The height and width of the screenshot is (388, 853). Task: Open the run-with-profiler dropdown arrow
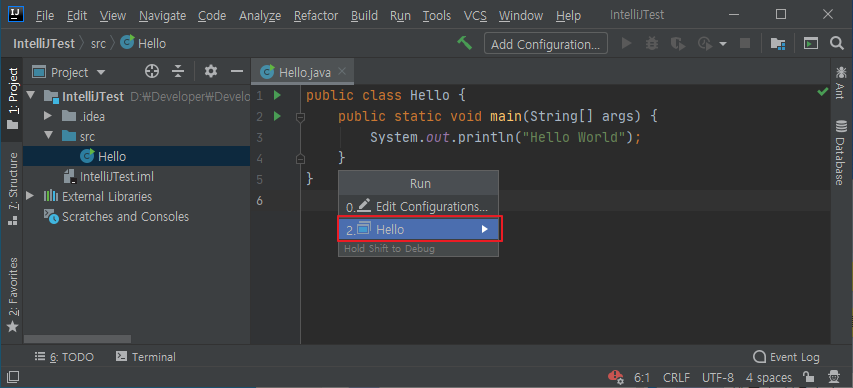coord(723,44)
